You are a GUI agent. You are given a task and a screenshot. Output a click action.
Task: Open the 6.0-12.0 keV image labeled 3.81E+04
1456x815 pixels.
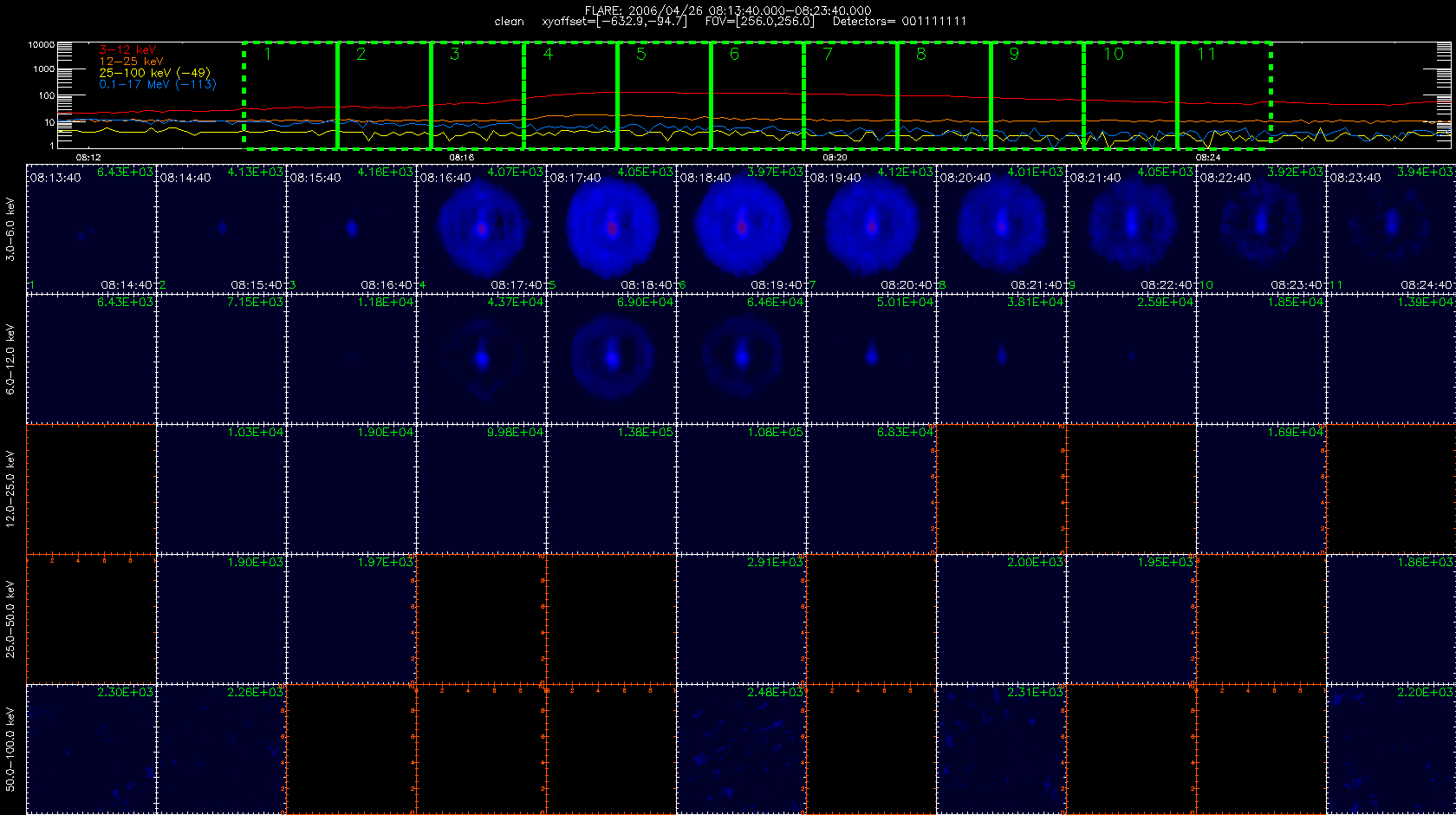[x=1001, y=359]
